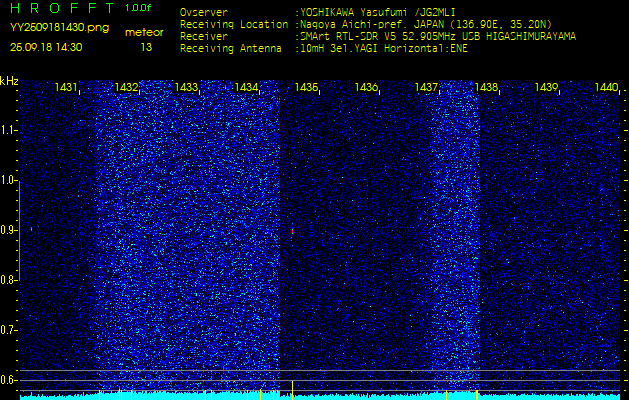The image size is (629, 400).
Task: Click the 1440 time axis label
Action: [x=606, y=87]
